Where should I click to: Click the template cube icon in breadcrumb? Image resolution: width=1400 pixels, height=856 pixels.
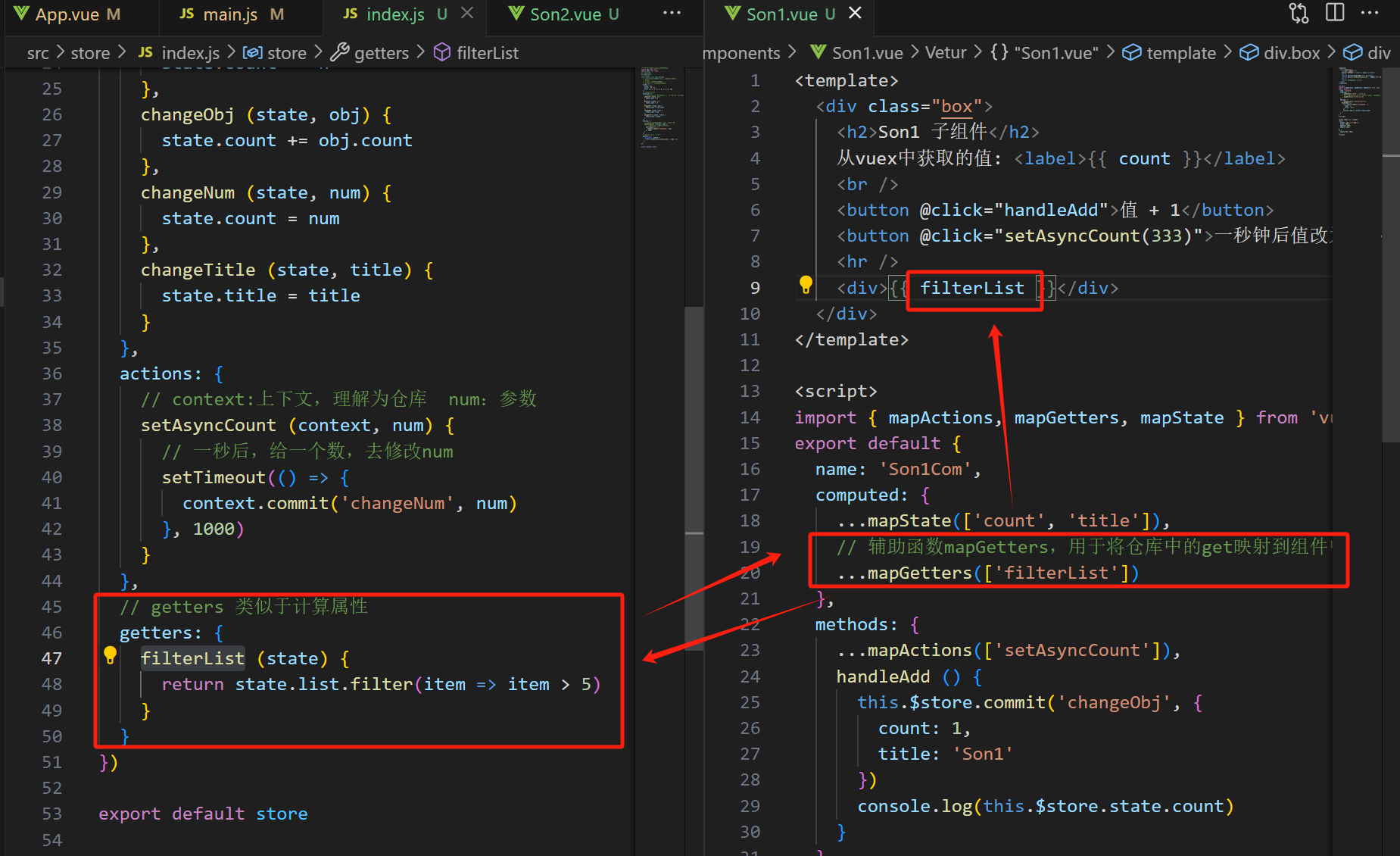pyautogui.click(x=1131, y=52)
